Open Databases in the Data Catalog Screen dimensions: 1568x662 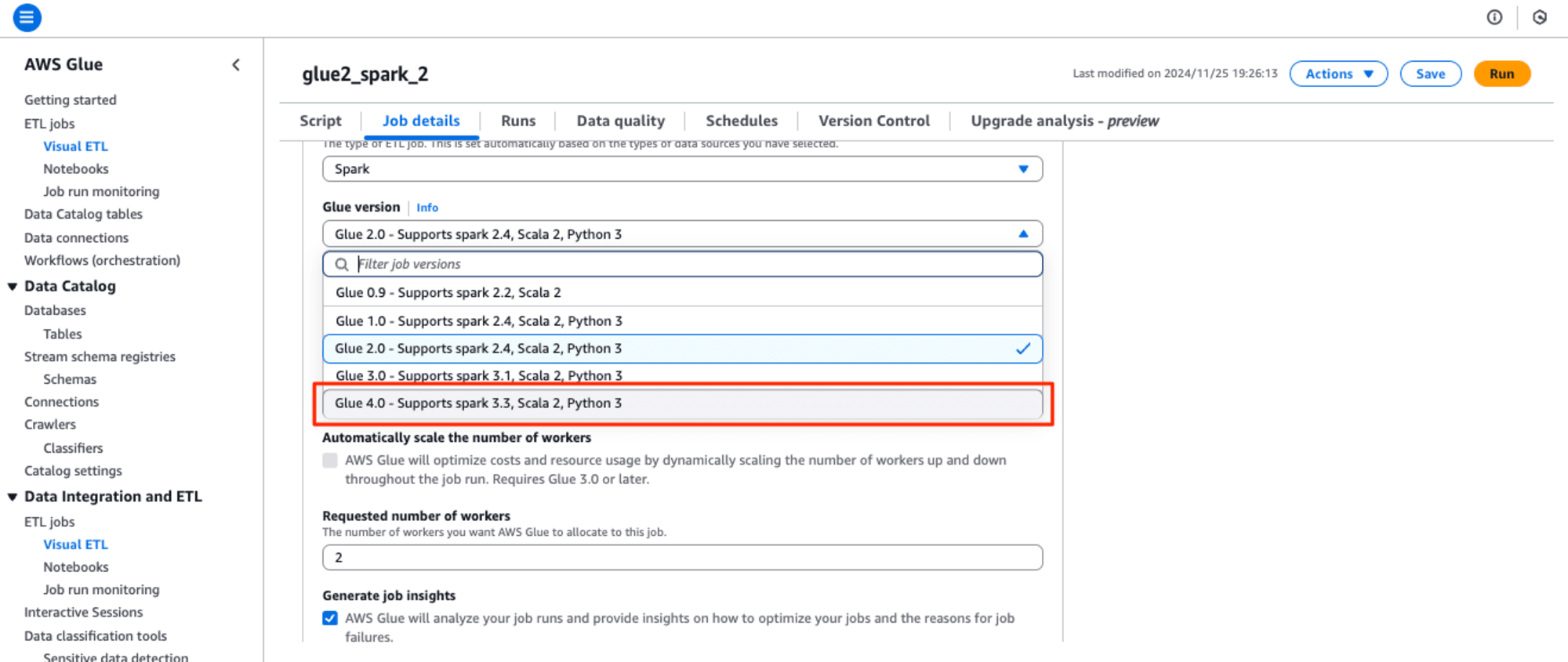click(55, 311)
